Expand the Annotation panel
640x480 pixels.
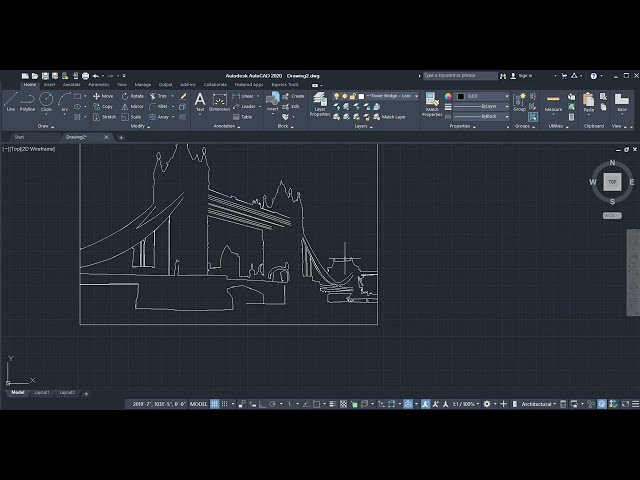coord(227,127)
